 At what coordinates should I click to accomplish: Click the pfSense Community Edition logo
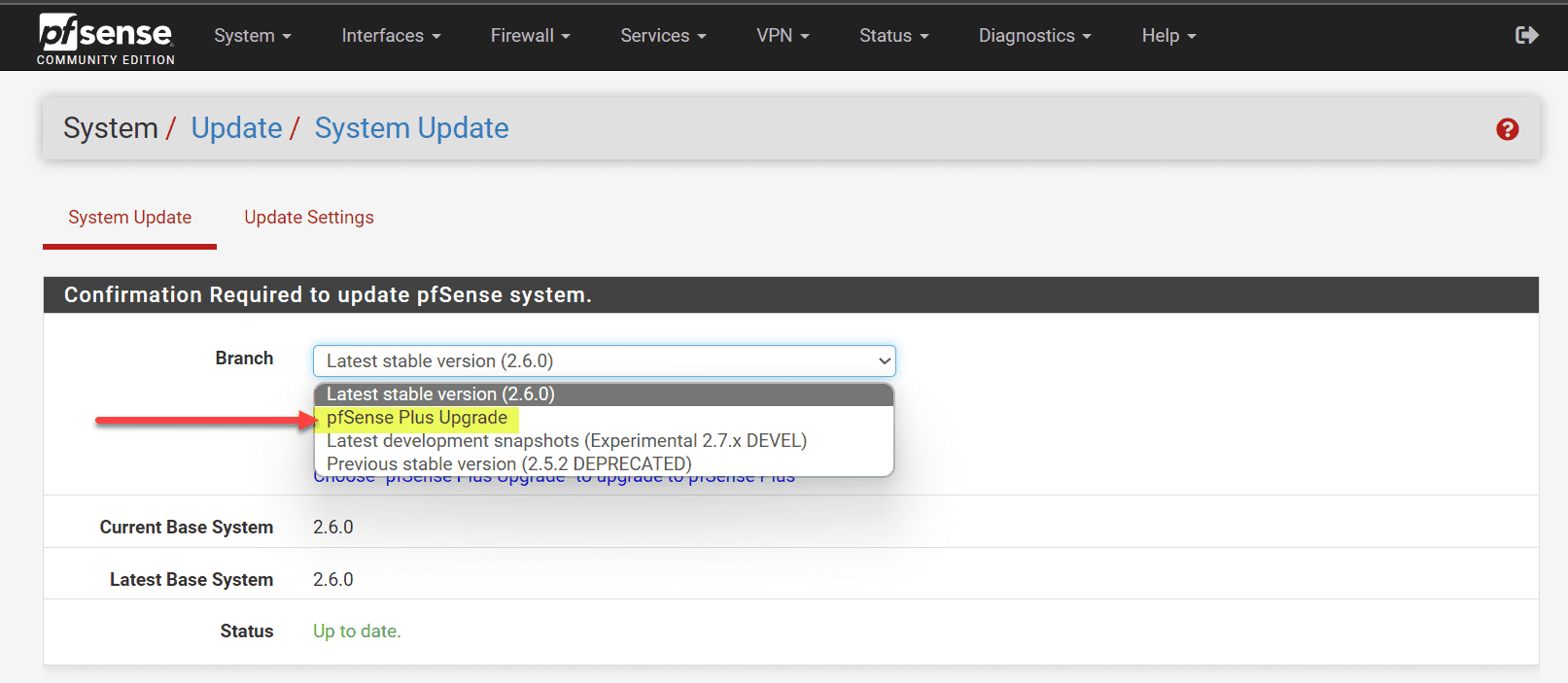pyautogui.click(x=105, y=39)
